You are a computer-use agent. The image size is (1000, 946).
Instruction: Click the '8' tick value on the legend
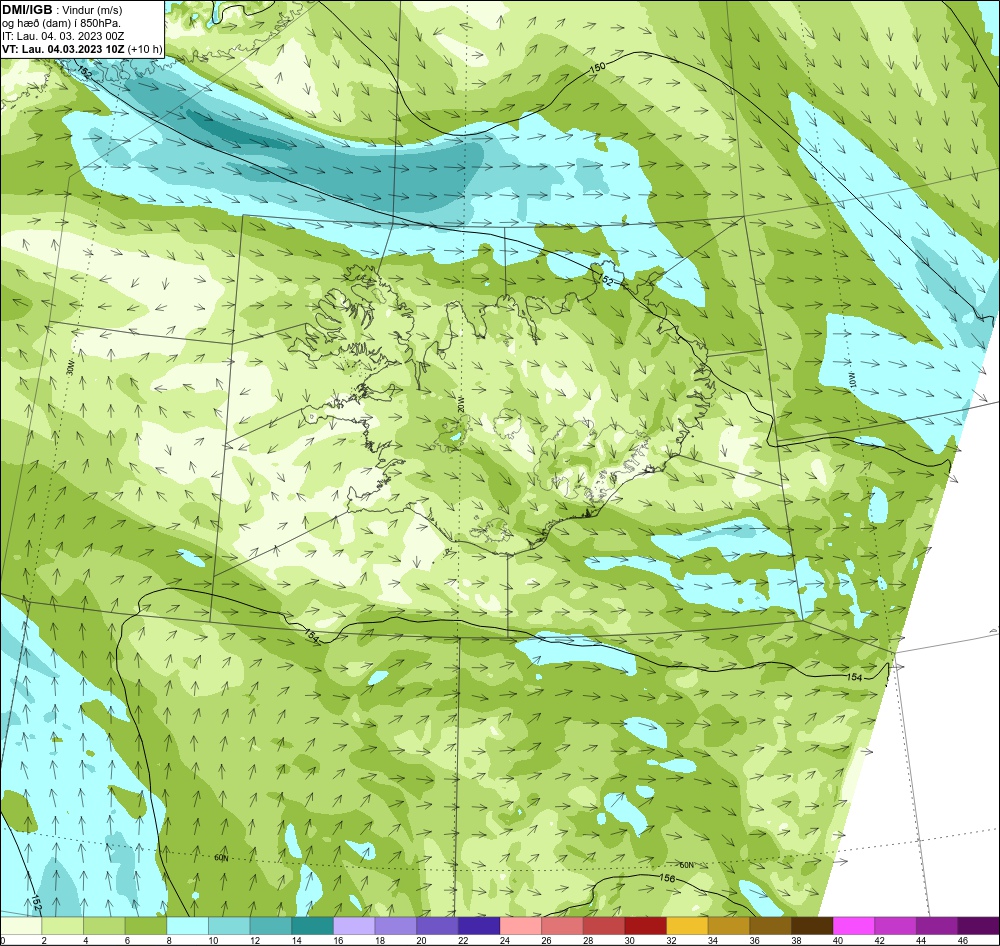[167, 940]
